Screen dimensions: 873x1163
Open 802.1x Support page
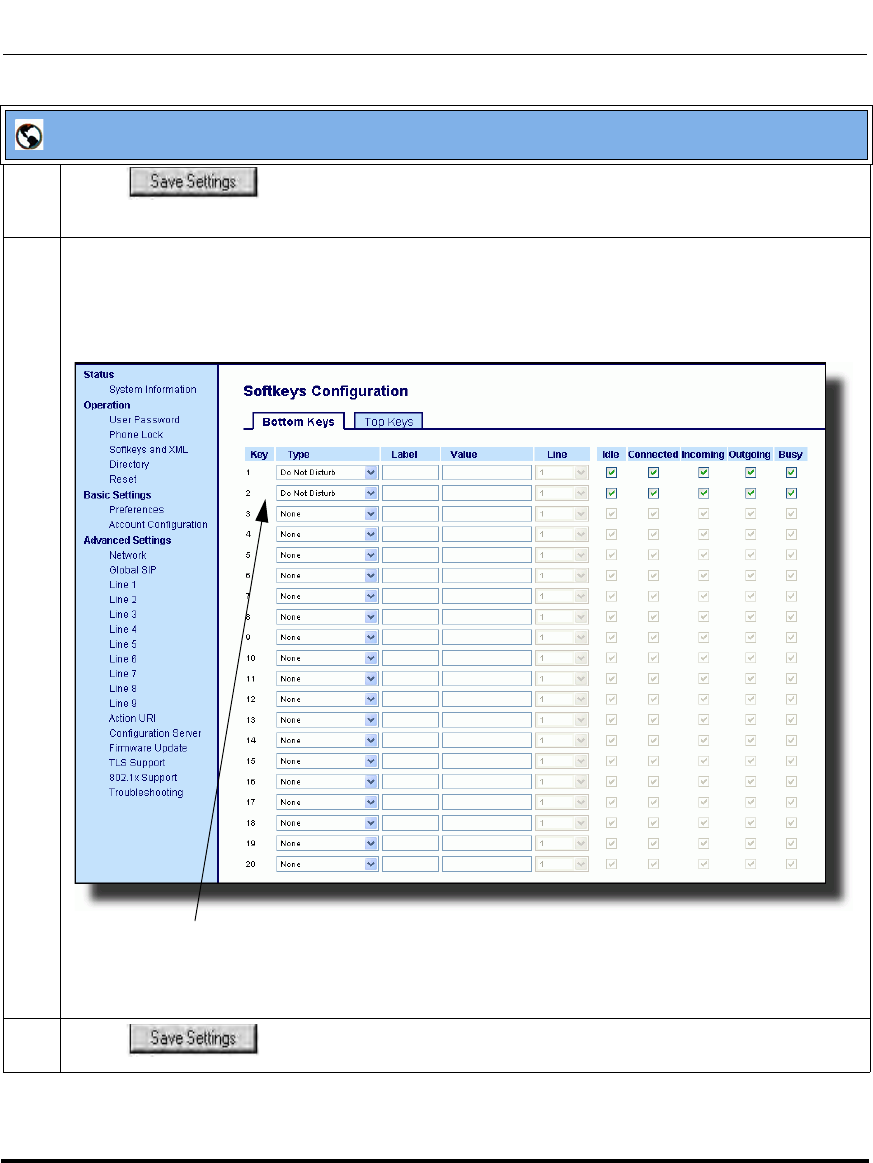pos(143,777)
